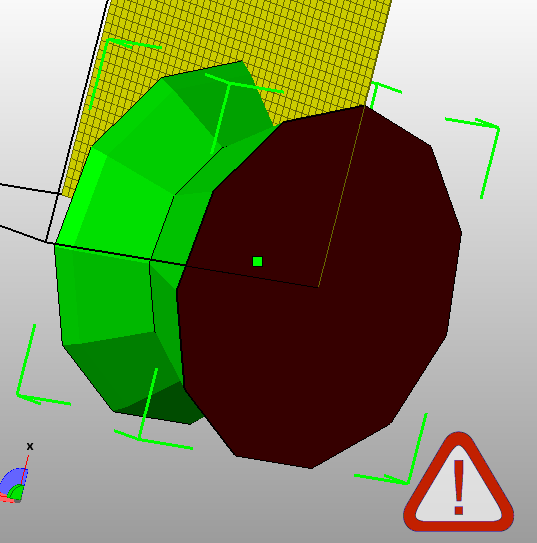Click the X axis label
Screen dimensions: 537x543
[x=30, y=446]
